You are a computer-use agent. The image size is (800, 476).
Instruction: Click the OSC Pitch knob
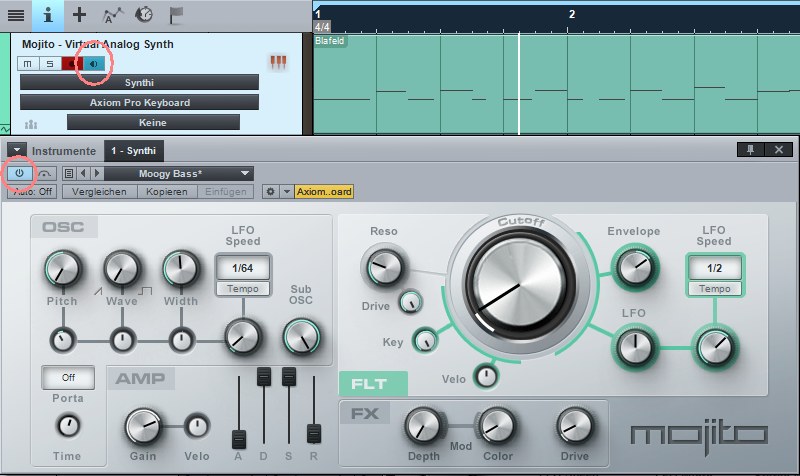tap(63, 268)
